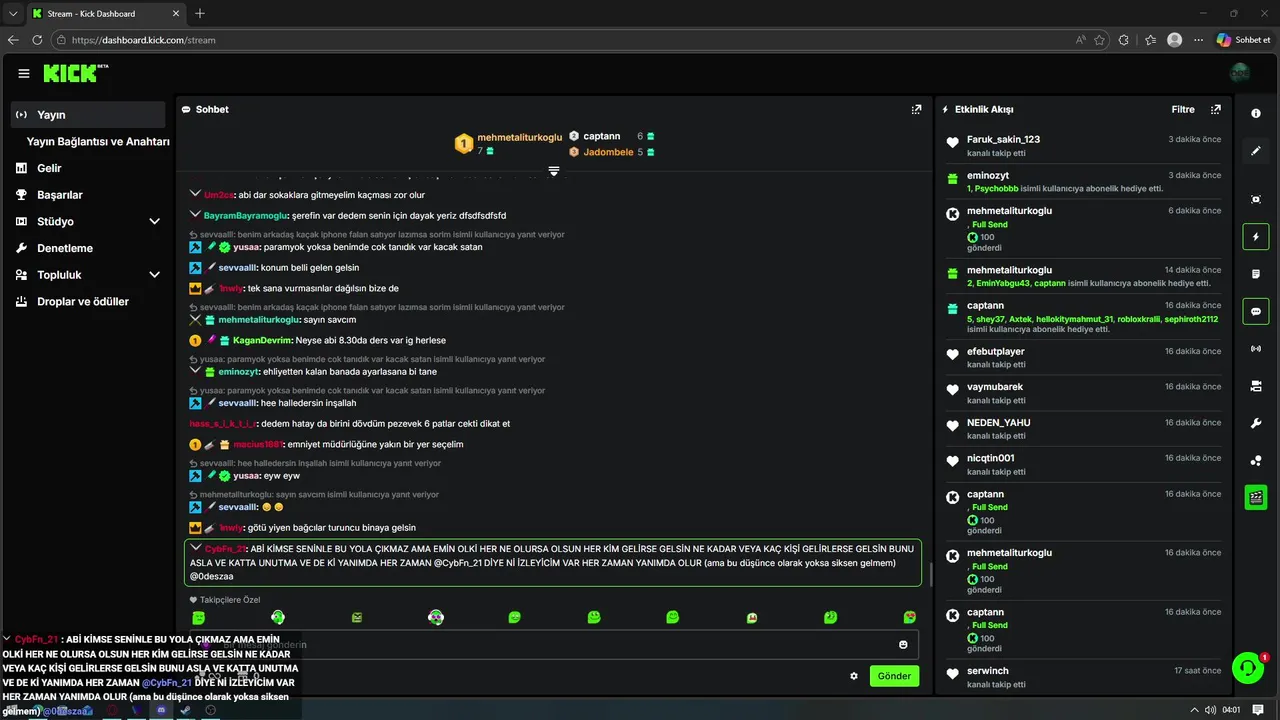
Task: Open the Filtre dropdown in activity feed
Action: tap(1183, 109)
